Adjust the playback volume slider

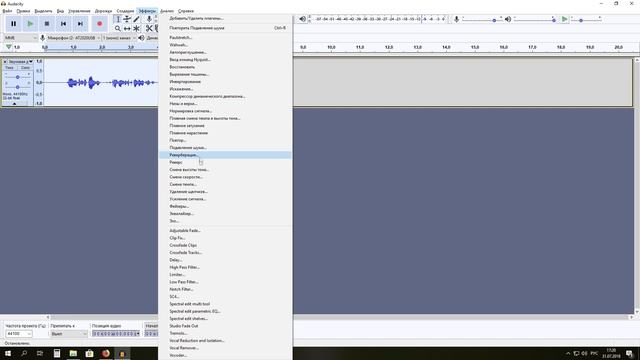(x=534, y=20)
